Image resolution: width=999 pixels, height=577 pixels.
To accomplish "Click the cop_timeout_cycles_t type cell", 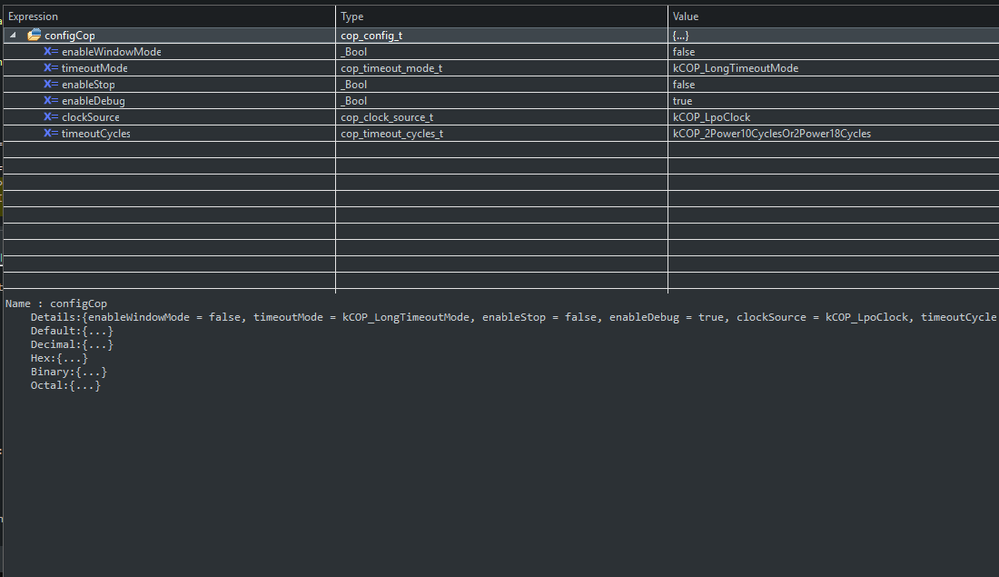I will coord(392,133).
